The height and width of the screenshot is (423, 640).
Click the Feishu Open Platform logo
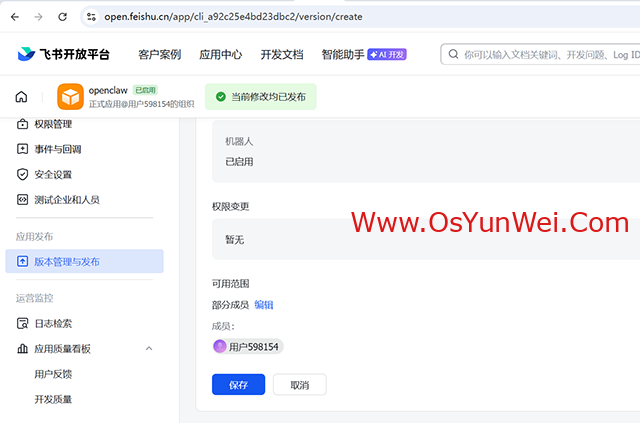[64, 55]
